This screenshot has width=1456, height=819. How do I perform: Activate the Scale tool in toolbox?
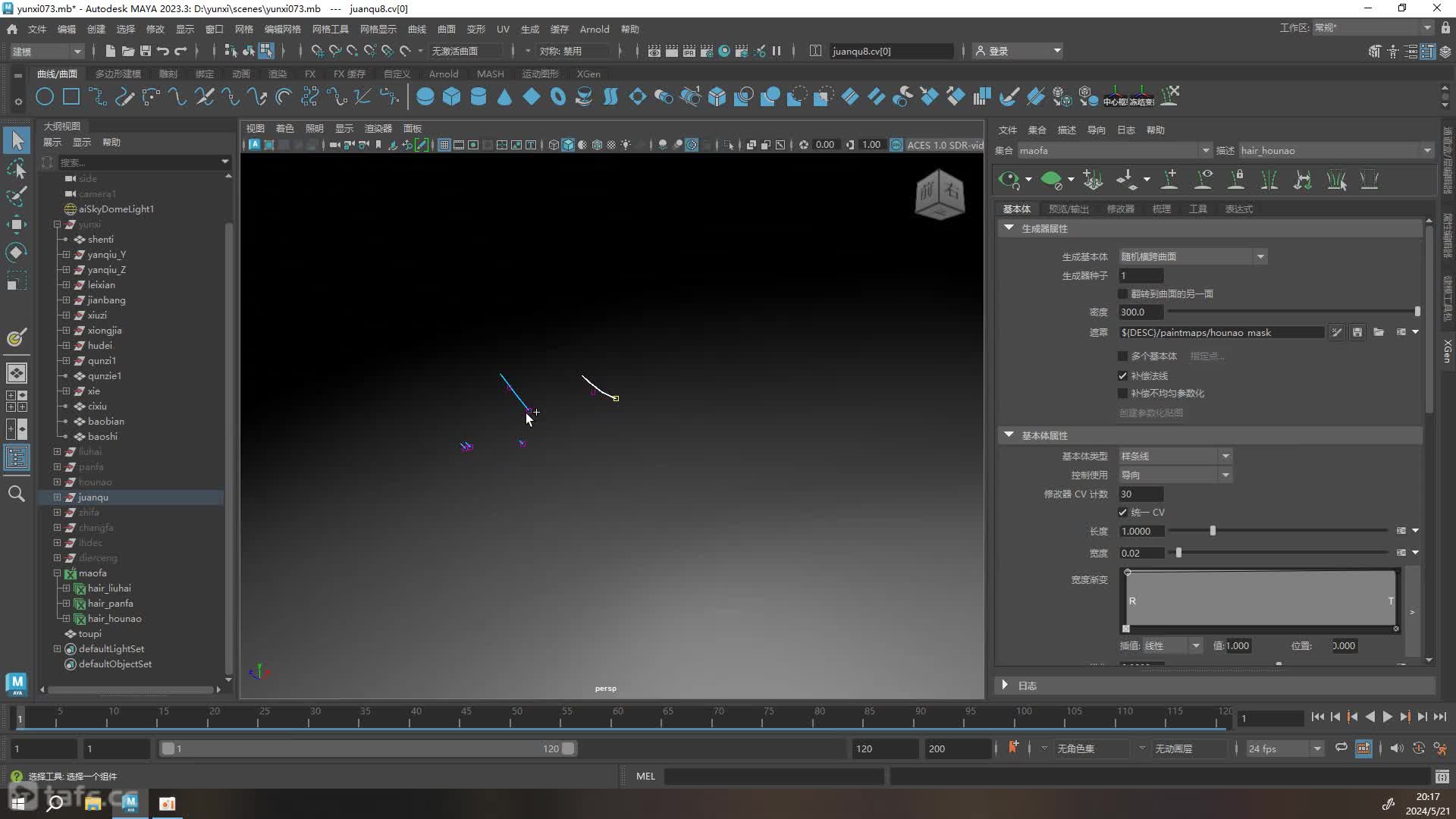(x=17, y=281)
